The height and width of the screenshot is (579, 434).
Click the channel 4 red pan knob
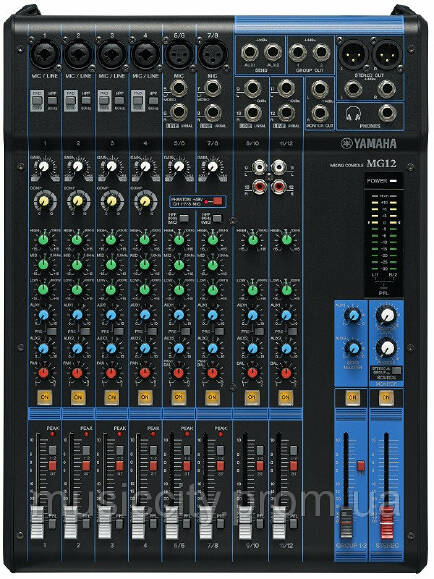point(145,373)
